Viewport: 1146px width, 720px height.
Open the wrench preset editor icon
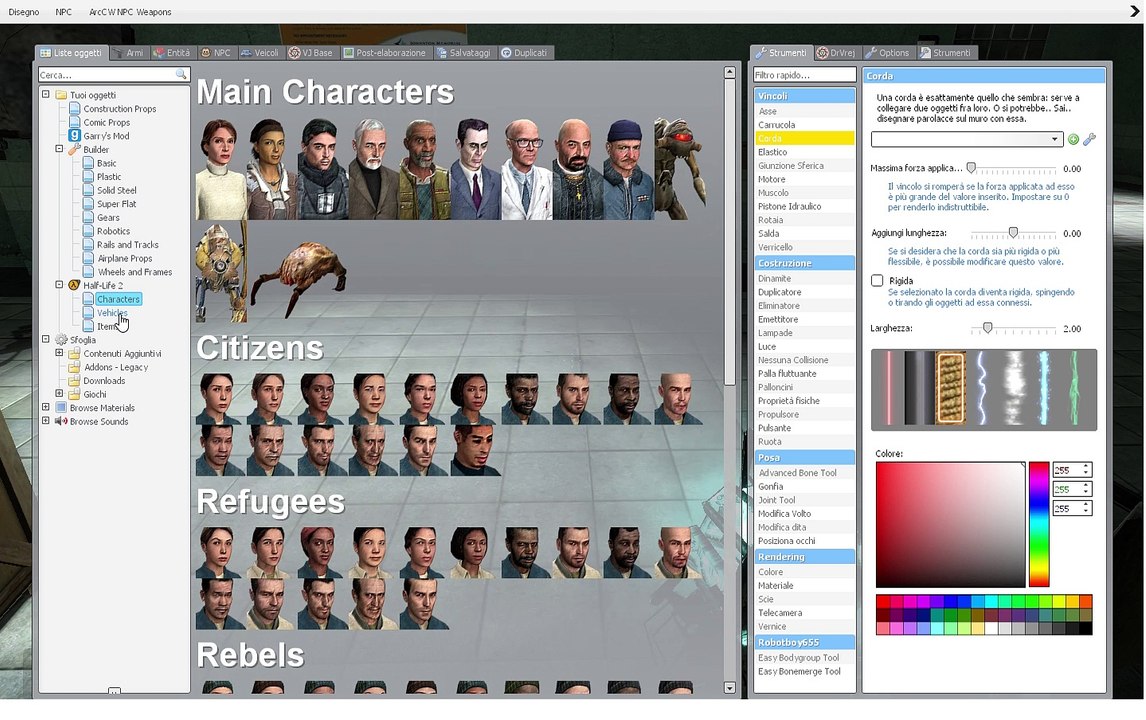(x=1089, y=140)
